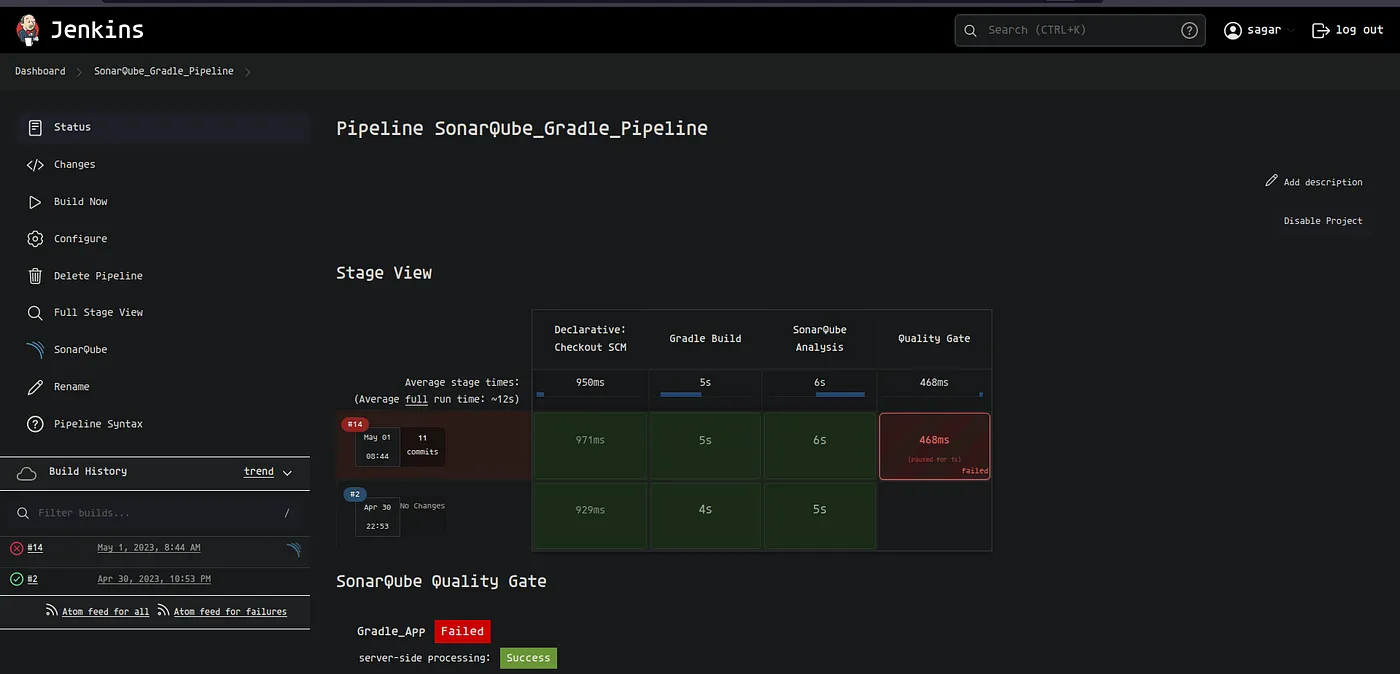The height and width of the screenshot is (674, 1400).
Task: Click the Add description link
Action: click(1314, 181)
